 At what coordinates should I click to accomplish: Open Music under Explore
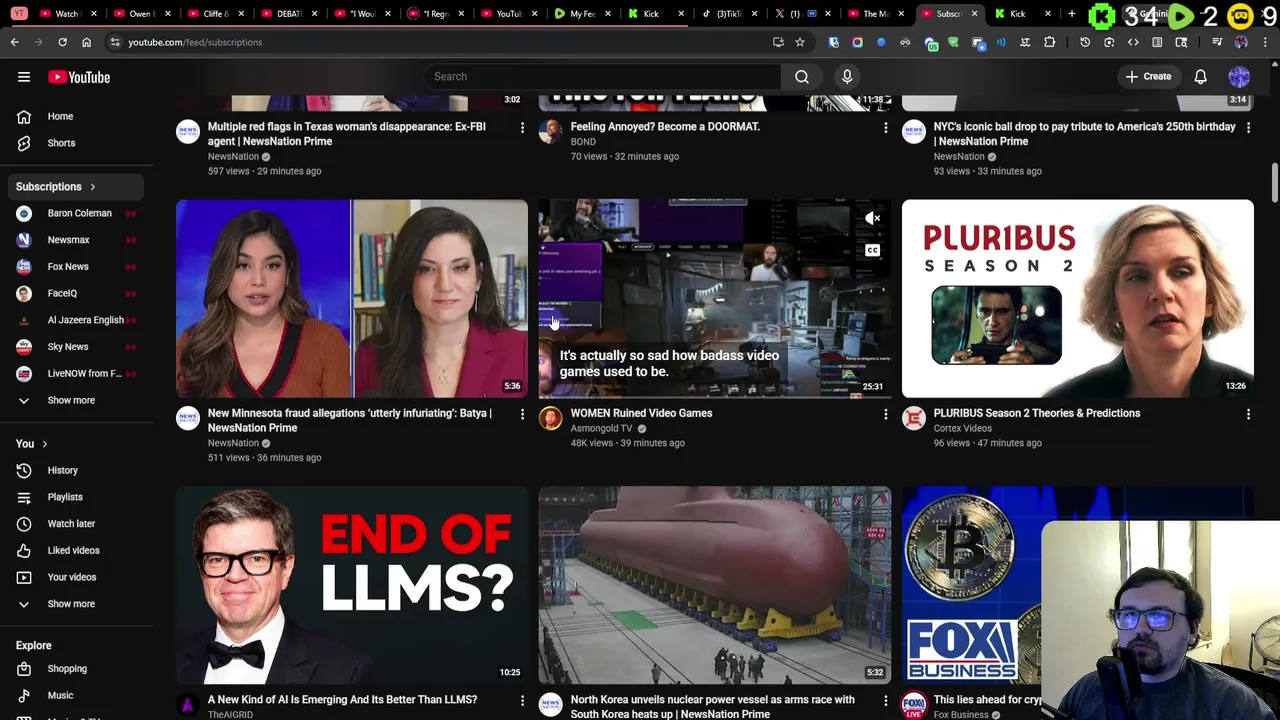(x=78, y=695)
